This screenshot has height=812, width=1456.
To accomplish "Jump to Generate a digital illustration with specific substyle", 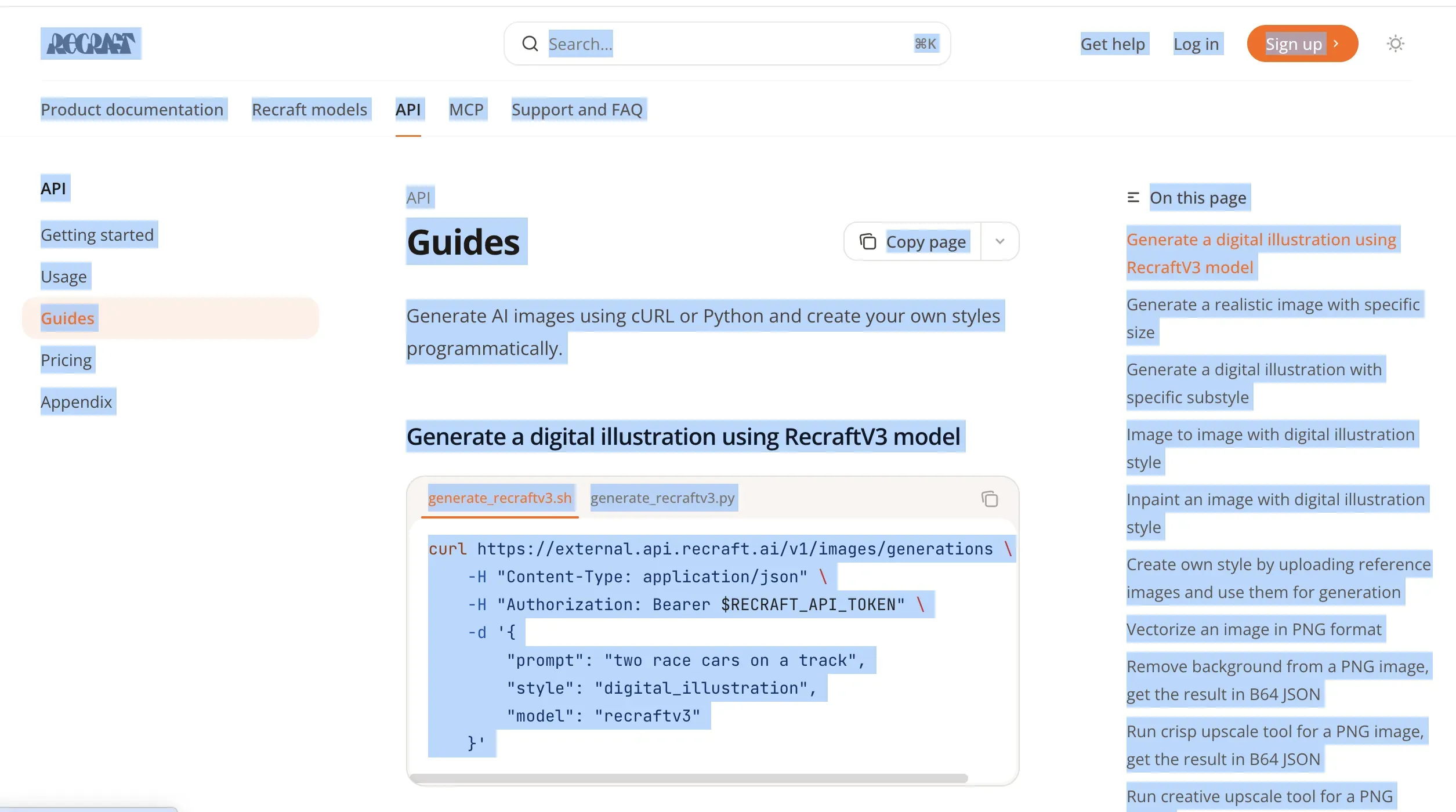I will [x=1254, y=383].
